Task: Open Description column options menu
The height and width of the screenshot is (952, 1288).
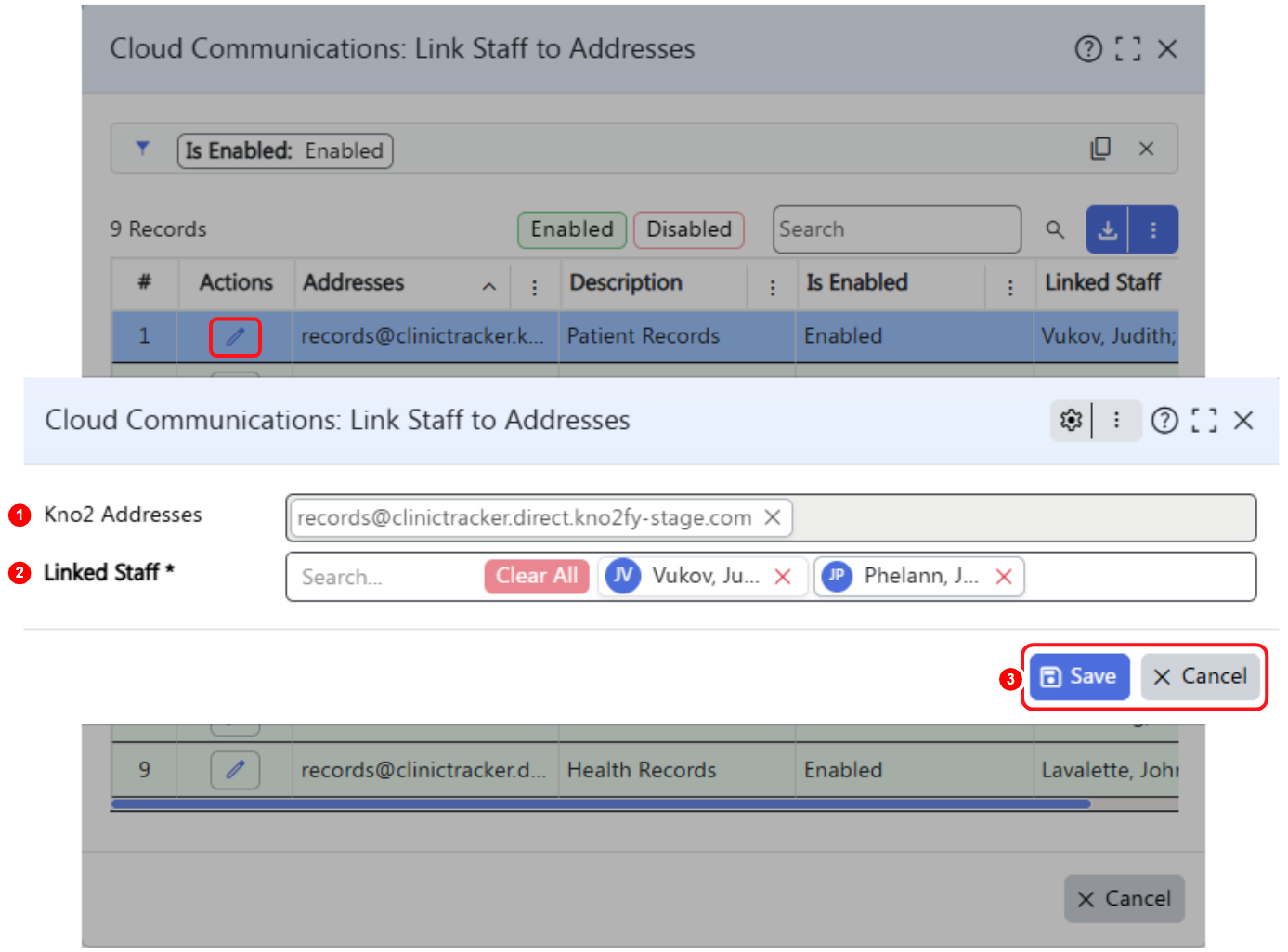Action: pos(773,288)
